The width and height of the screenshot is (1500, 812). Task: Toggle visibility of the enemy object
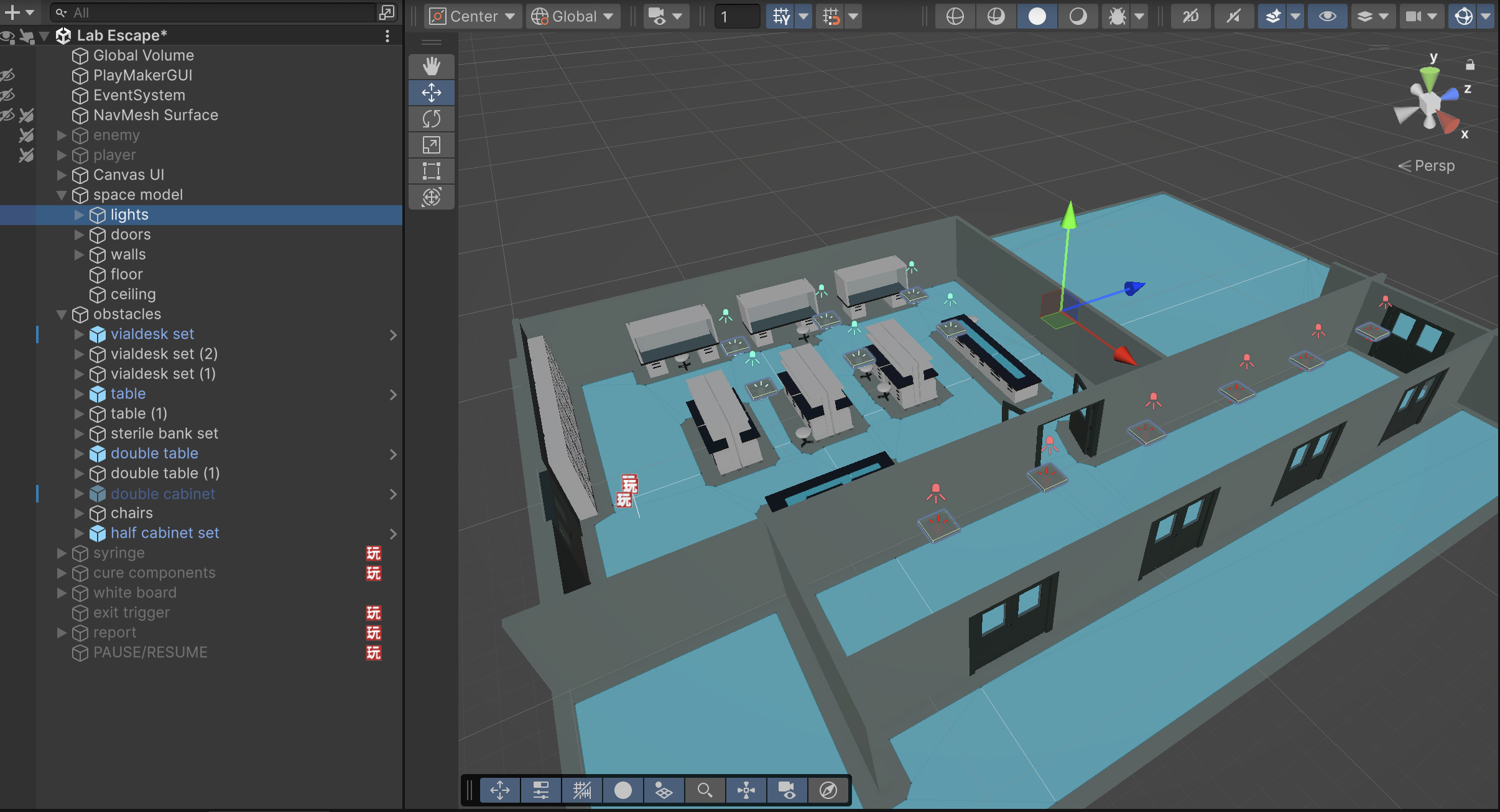pyautogui.click(x=7, y=135)
